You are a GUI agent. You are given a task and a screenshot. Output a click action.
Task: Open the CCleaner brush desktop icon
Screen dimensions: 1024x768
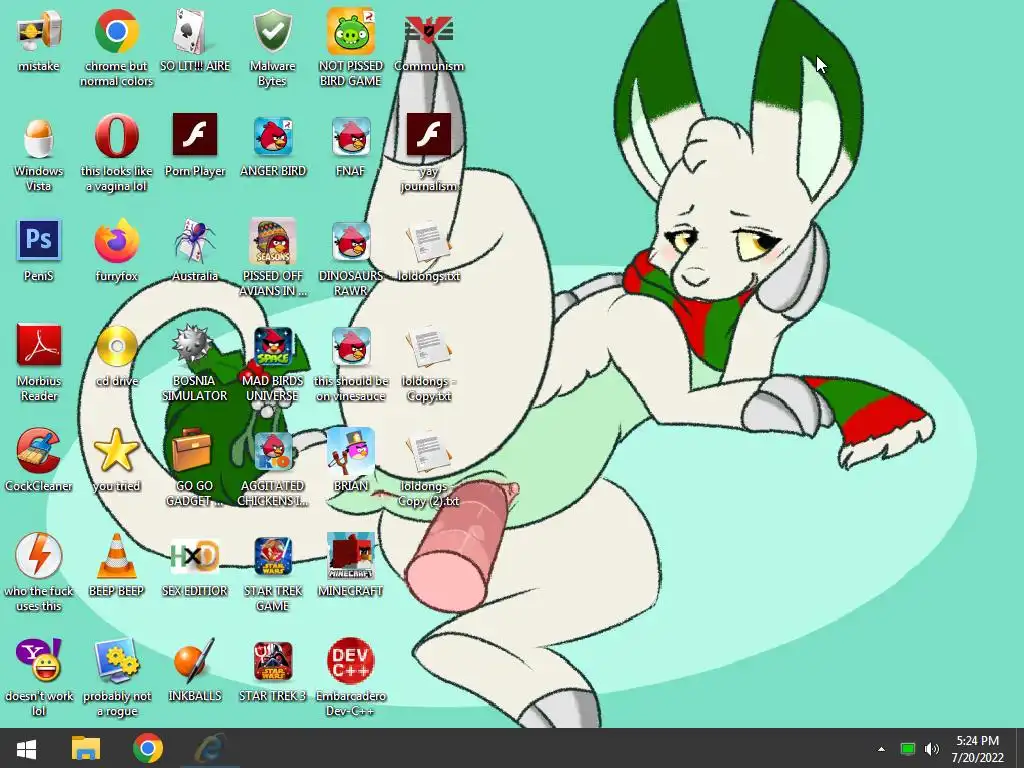click(x=39, y=451)
